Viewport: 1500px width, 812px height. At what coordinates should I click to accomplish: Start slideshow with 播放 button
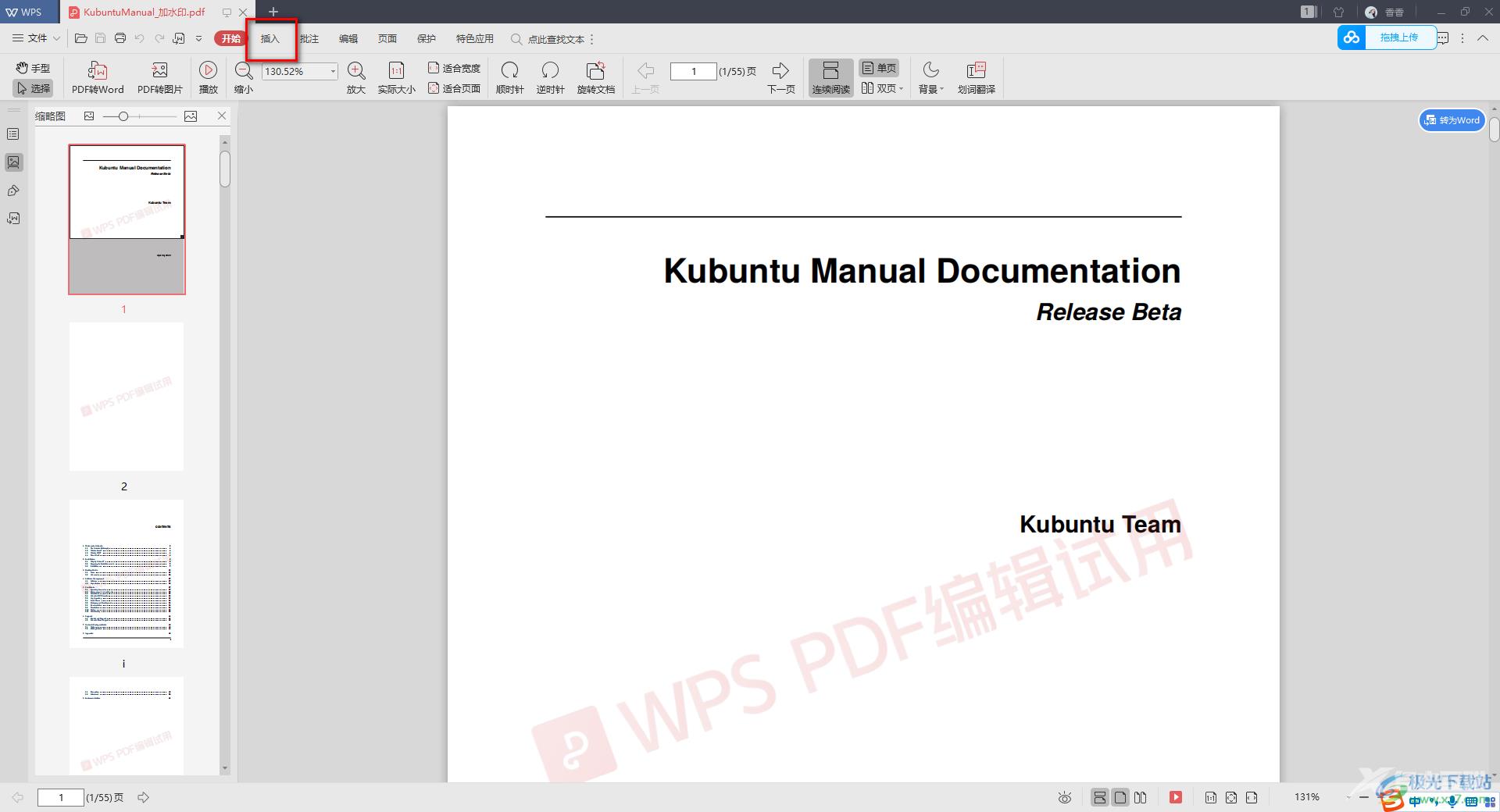point(208,78)
